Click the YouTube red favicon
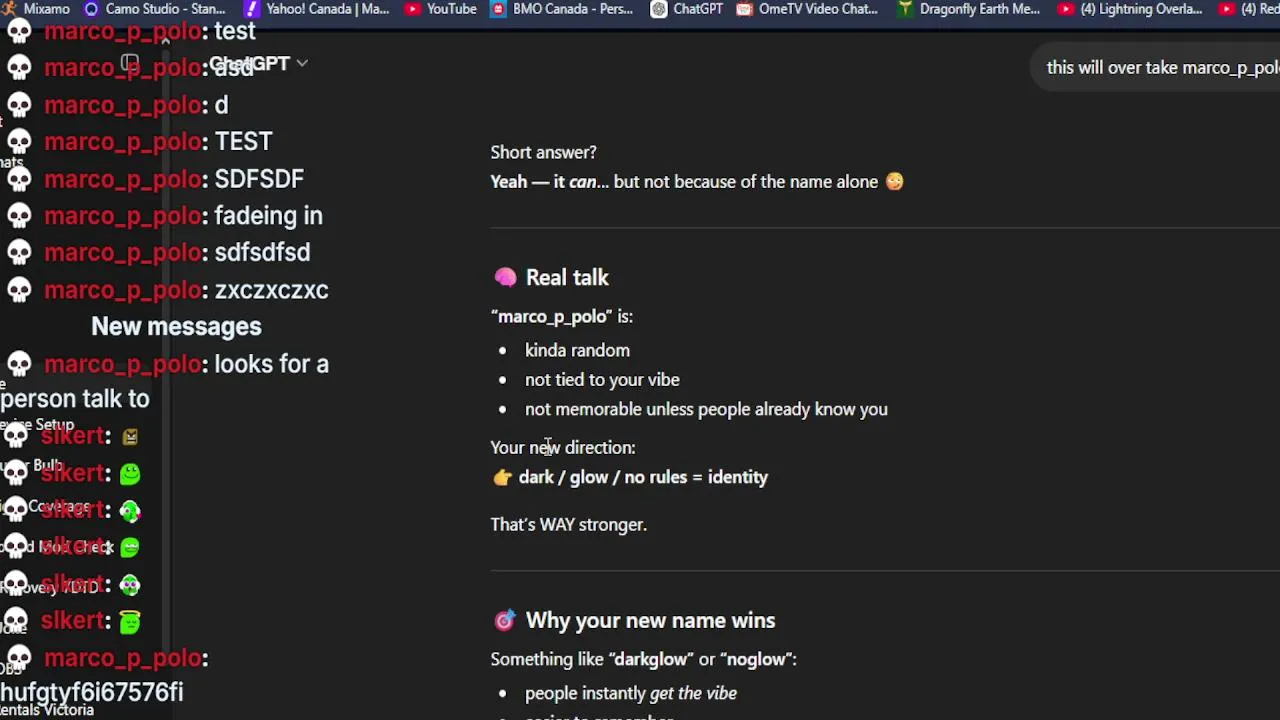 point(412,9)
